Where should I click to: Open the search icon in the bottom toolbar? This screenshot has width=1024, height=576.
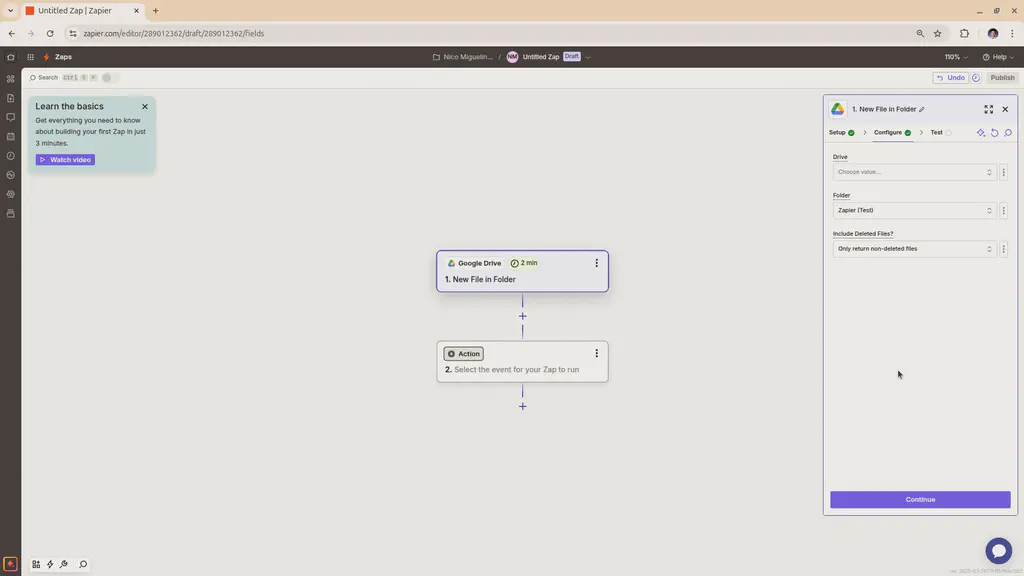click(x=83, y=563)
